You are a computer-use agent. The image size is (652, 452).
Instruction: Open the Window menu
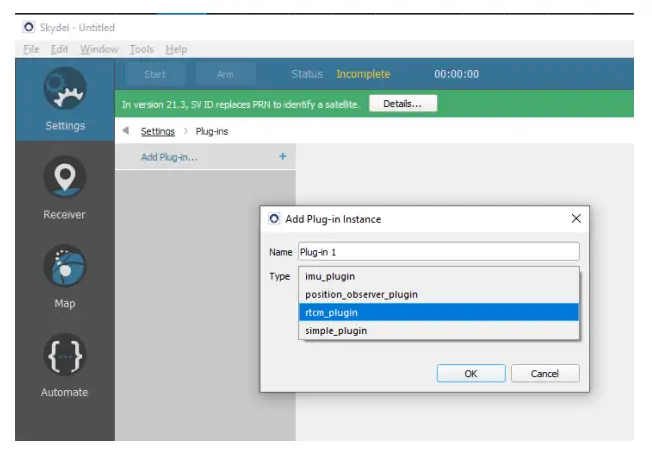[99, 49]
